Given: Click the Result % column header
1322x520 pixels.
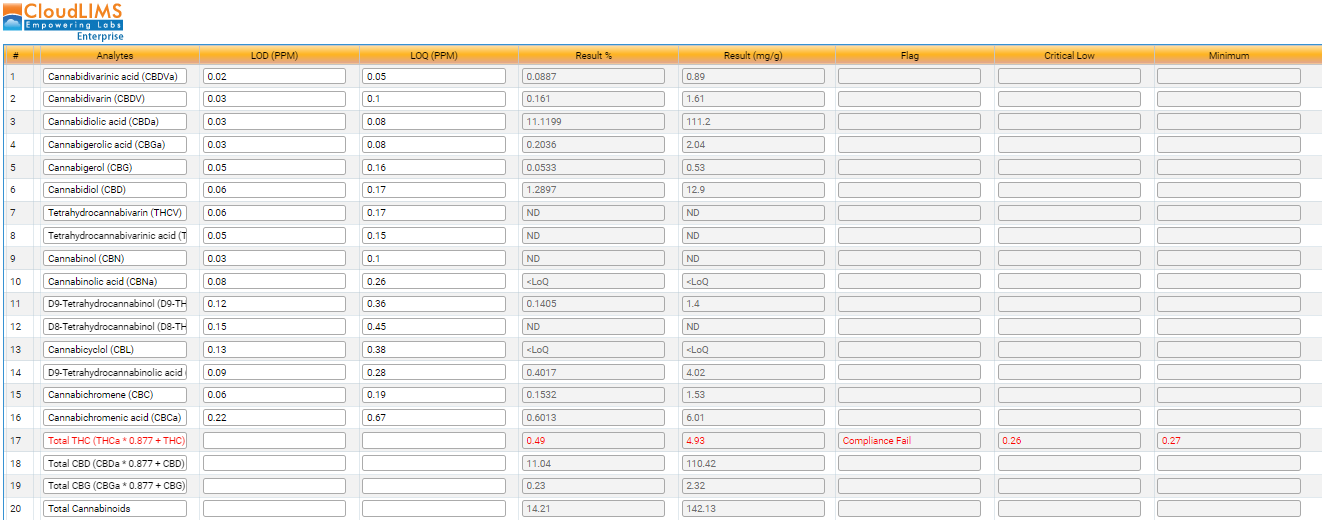Looking at the screenshot, I should (x=594, y=56).
